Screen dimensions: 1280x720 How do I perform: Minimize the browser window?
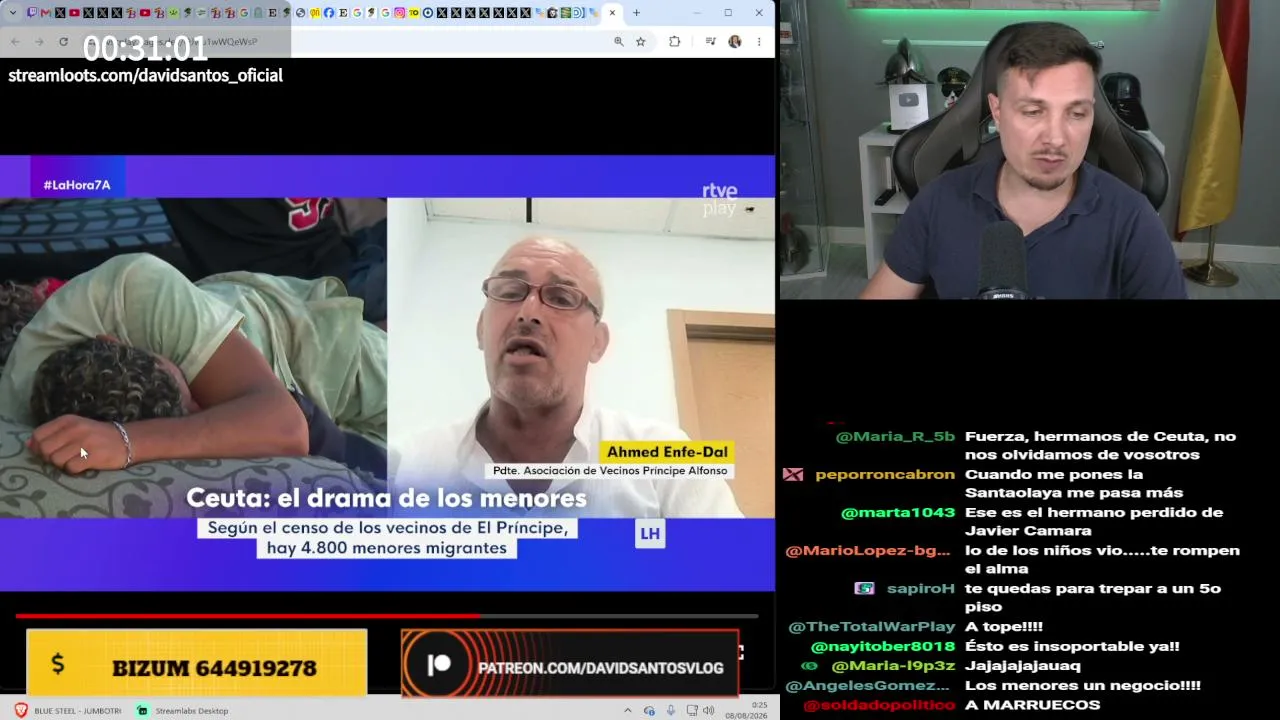[699, 13]
